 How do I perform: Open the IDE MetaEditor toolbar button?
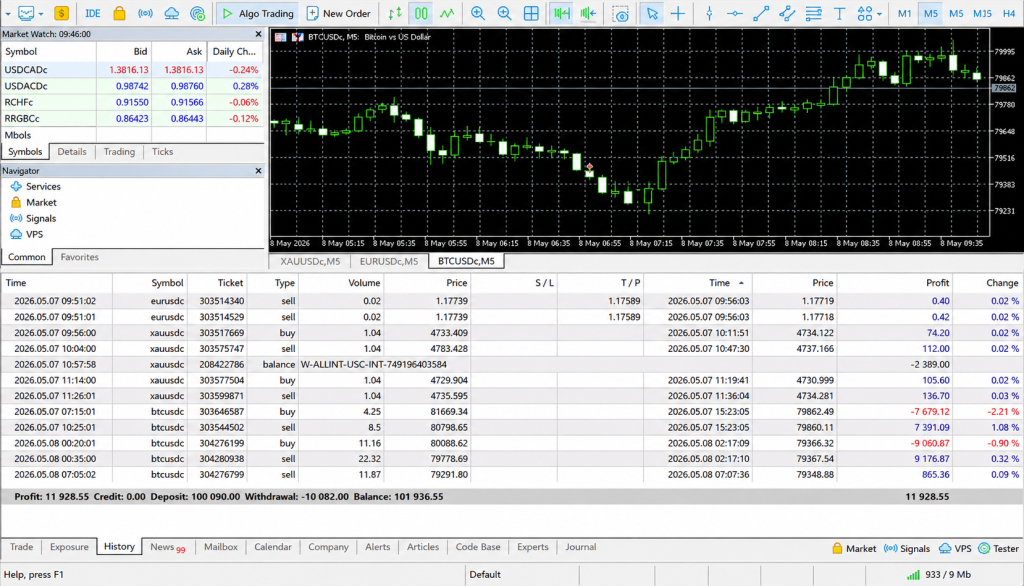point(93,13)
